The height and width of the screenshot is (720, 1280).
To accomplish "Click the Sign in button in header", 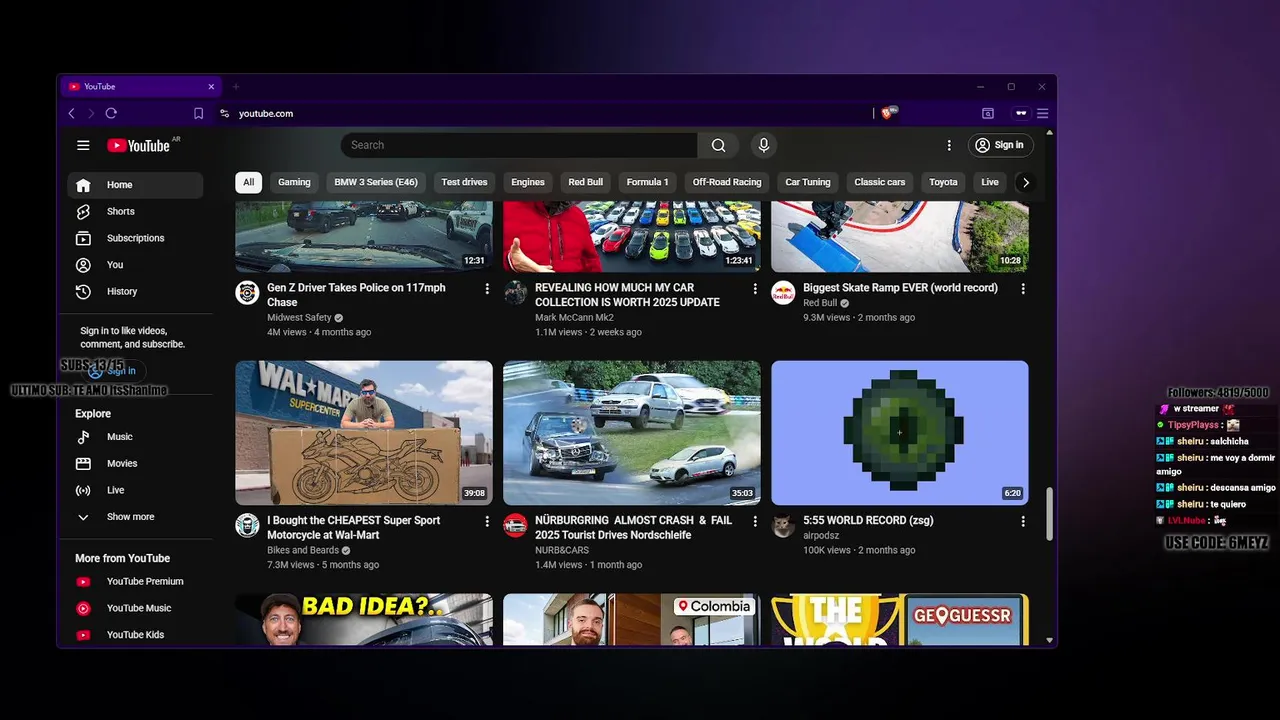I will 1000,145.
